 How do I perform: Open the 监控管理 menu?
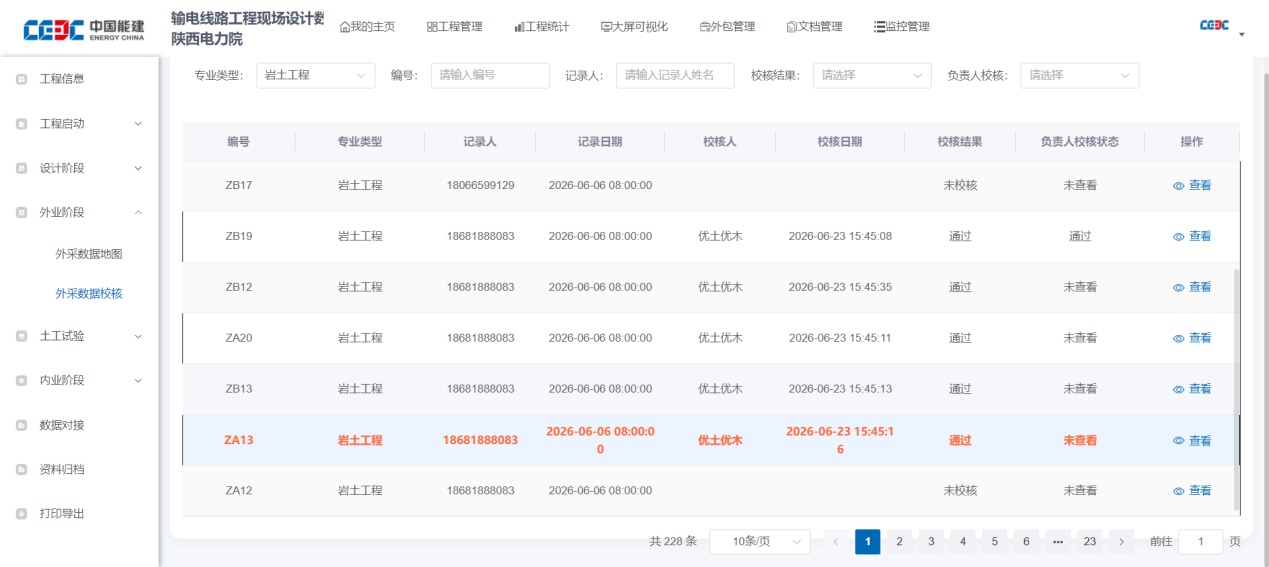pyautogui.click(x=901, y=27)
